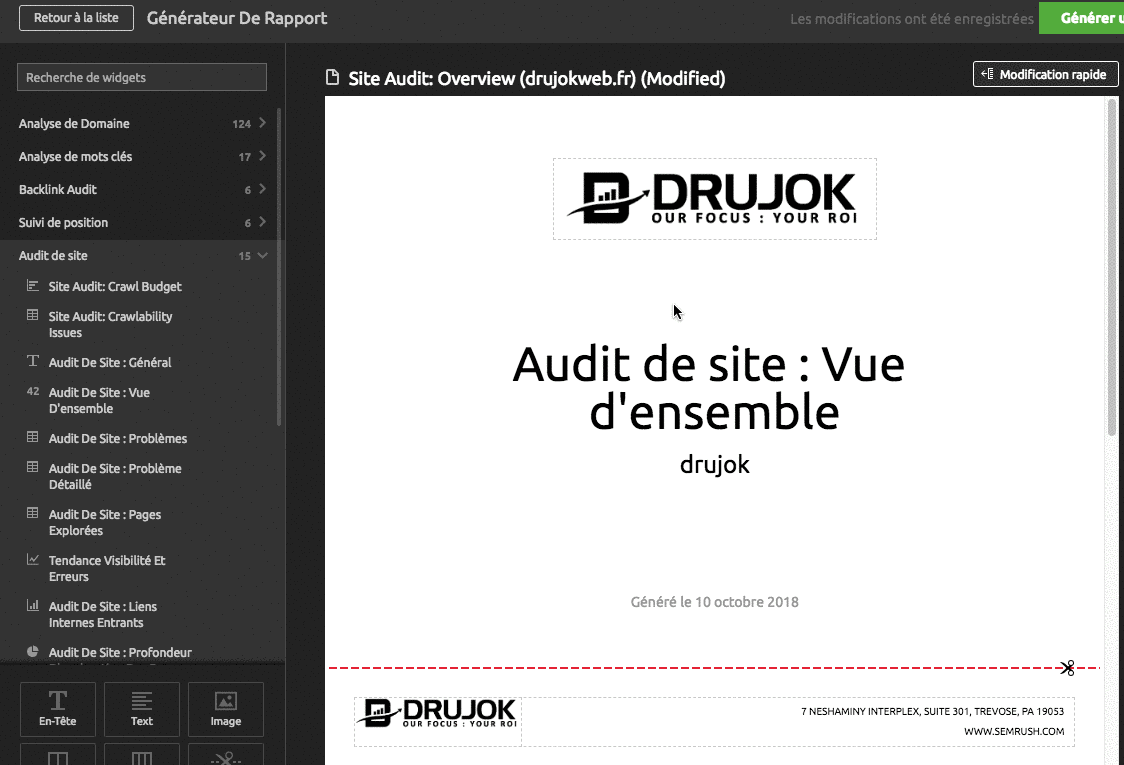This screenshot has height=765, width=1124.
Task: Select the DRUJOK cover logo image
Action: tap(715, 199)
